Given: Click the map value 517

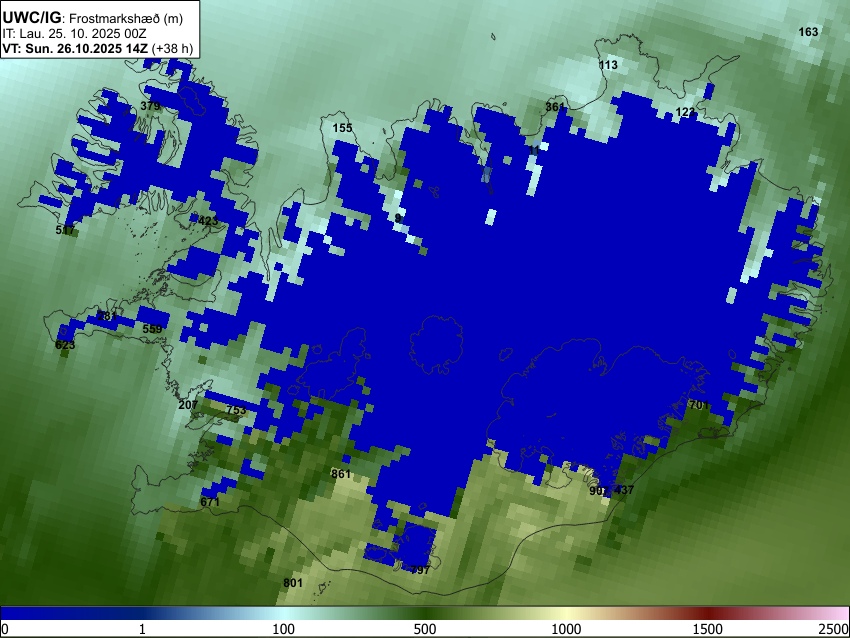Looking at the screenshot, I should tap(66, 230).
